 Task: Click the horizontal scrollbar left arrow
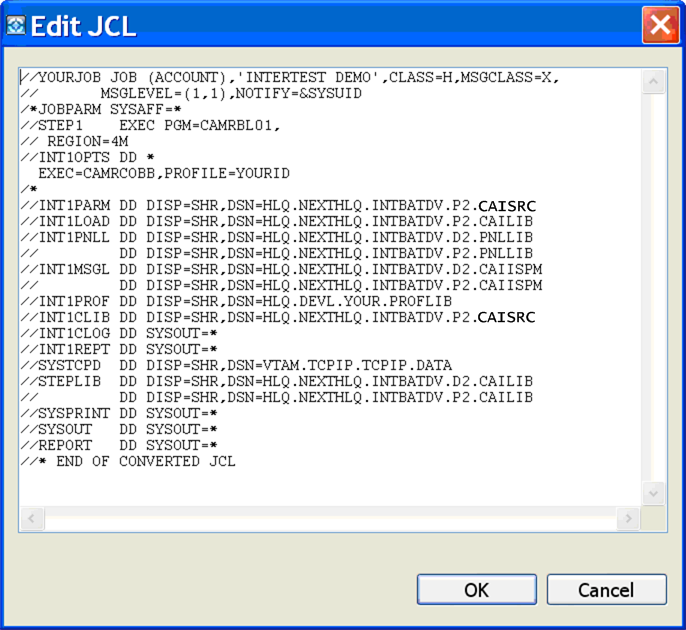click(32, 518)
